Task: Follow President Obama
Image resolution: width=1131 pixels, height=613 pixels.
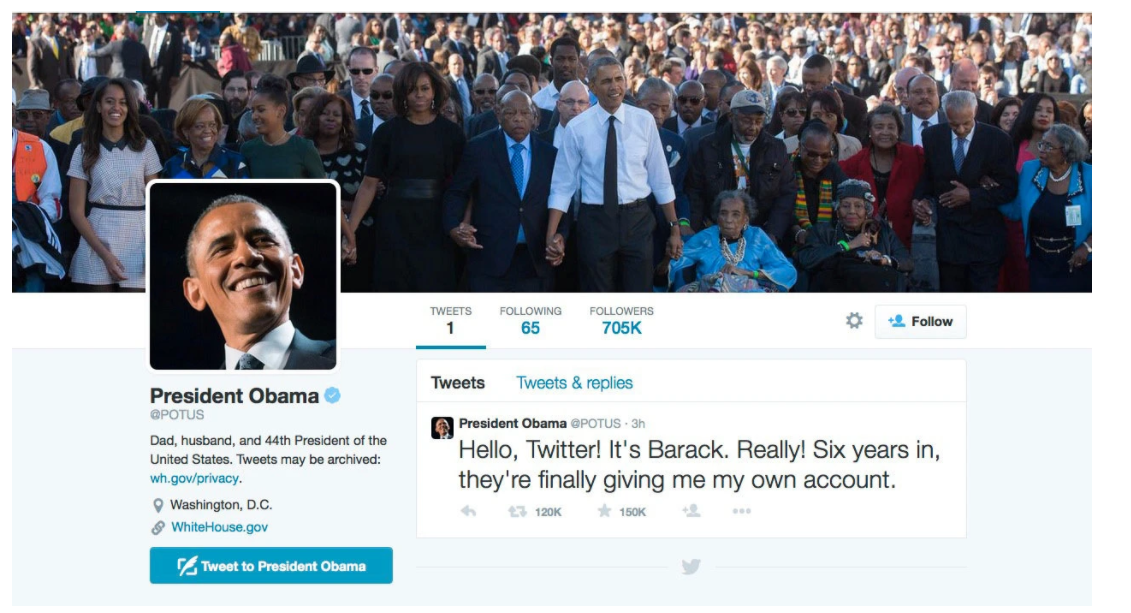Action: (x=920, y=322)
